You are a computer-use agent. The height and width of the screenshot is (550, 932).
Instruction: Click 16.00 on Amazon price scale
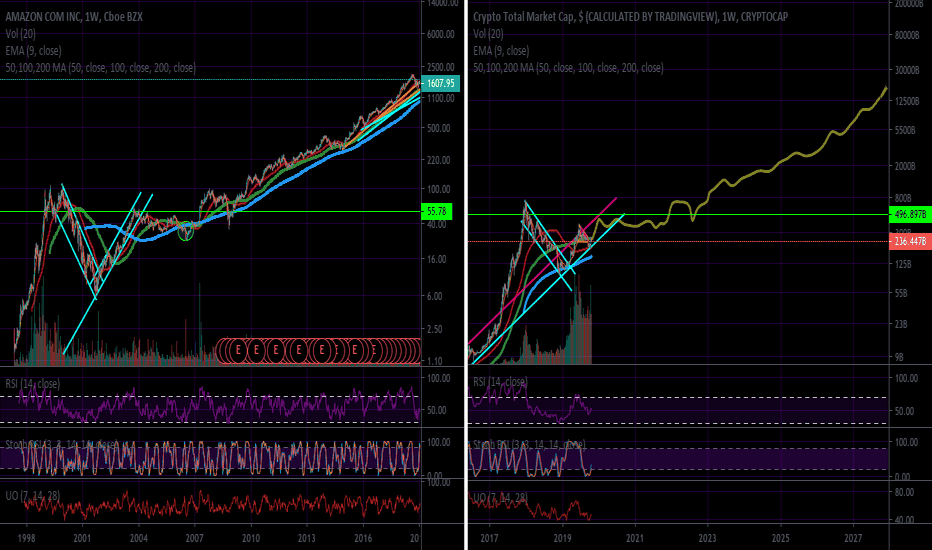436,259
